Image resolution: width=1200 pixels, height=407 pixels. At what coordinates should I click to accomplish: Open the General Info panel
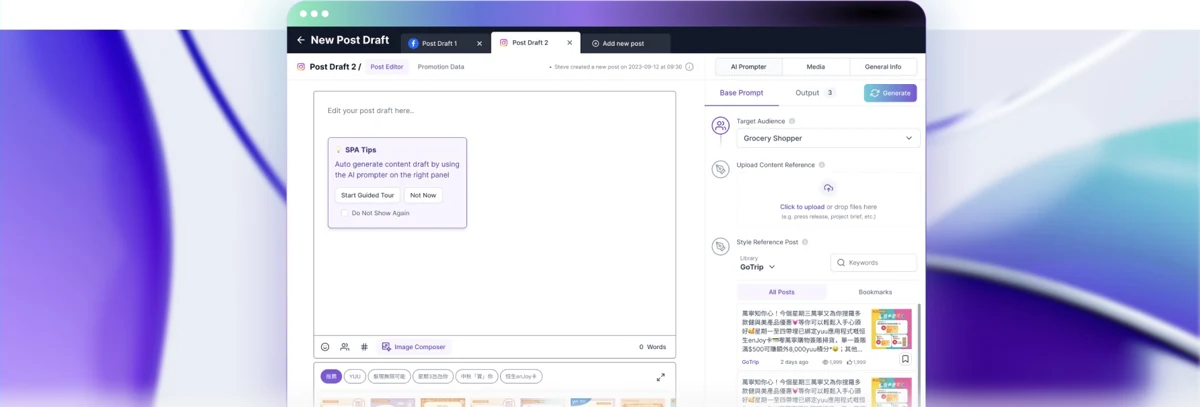(x=883, y=67)
